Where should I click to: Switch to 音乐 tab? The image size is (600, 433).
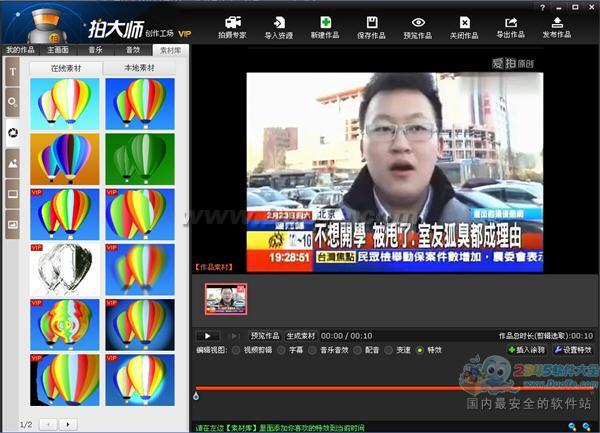[x=95, y=50]
